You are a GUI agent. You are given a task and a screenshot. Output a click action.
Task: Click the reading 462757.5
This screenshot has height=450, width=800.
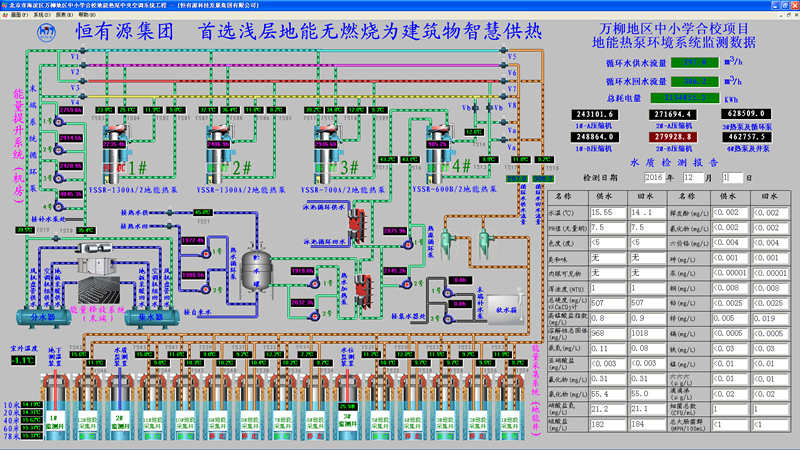[746, 137]
